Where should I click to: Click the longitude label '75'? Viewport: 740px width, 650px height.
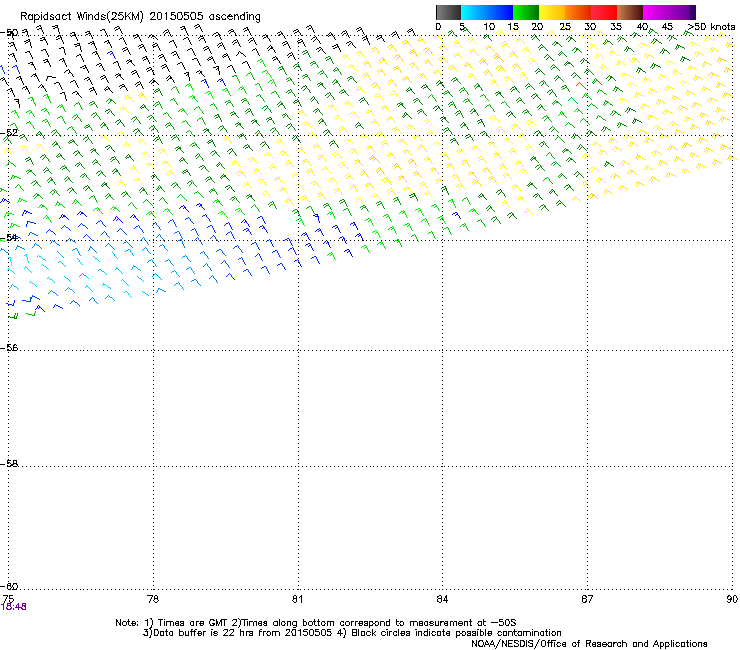tap(8, 599)
